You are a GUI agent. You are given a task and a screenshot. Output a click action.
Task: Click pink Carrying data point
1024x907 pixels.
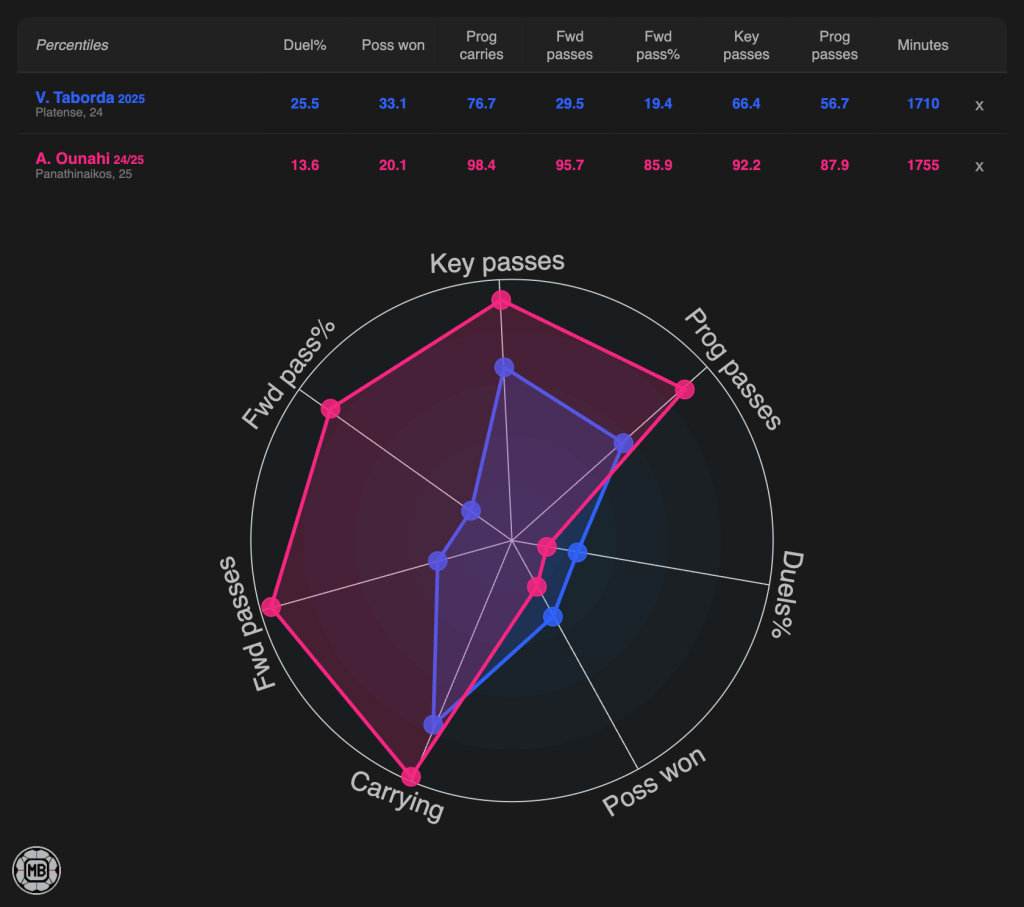(x=411, y=776)
